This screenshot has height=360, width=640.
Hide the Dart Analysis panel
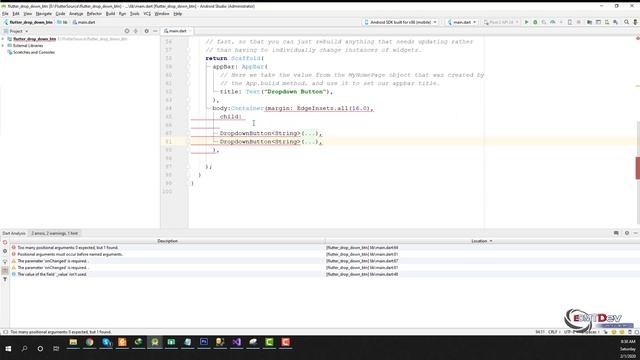coord(636,233)
